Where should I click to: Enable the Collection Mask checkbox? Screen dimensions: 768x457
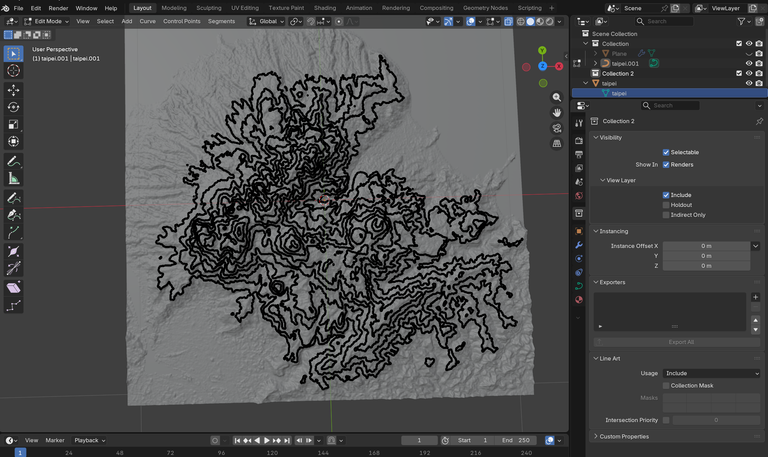(x=666, y=385)
